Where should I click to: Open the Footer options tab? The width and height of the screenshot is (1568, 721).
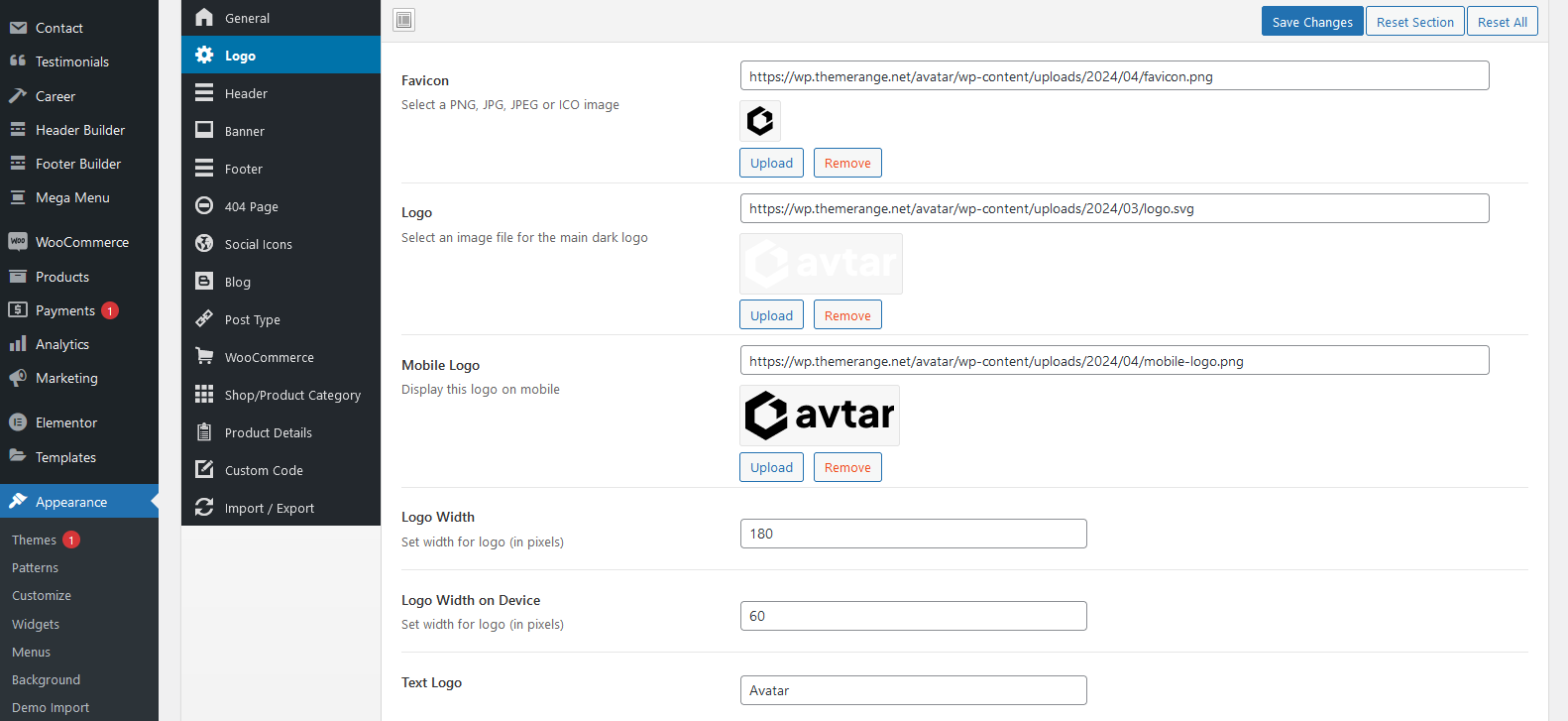coord(280,169)
